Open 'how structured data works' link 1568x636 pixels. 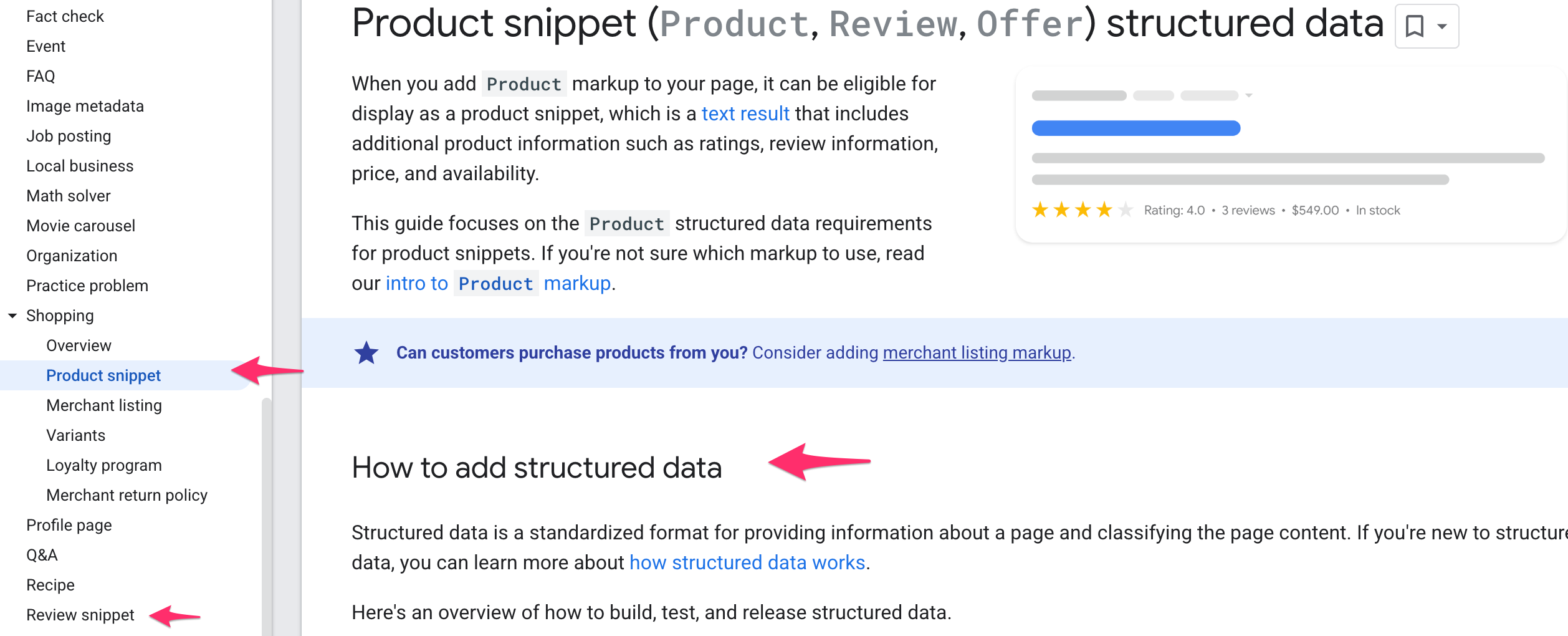click(x=747, y=562)
